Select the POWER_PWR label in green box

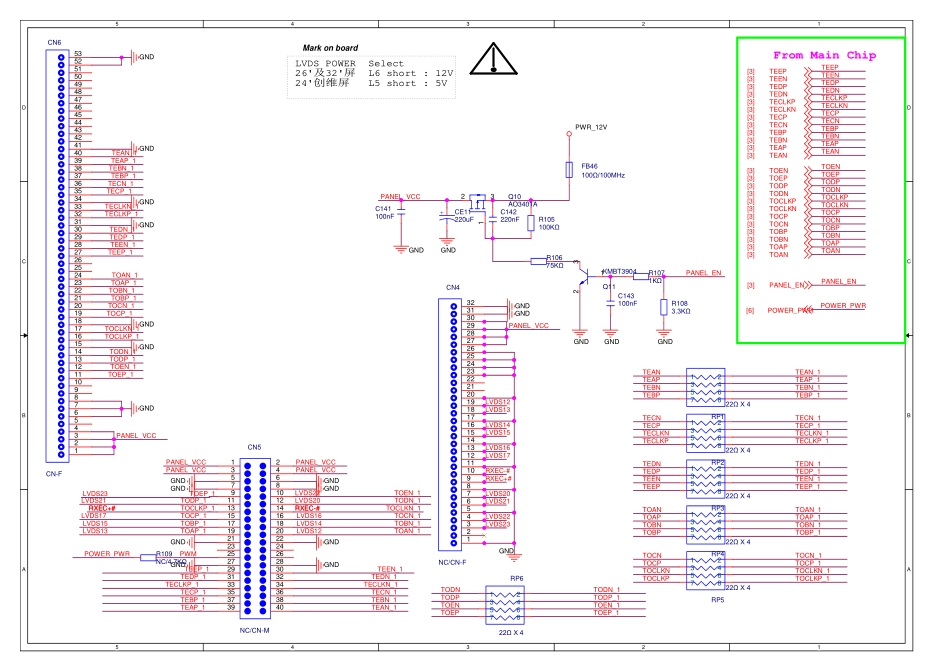point(842,305)
